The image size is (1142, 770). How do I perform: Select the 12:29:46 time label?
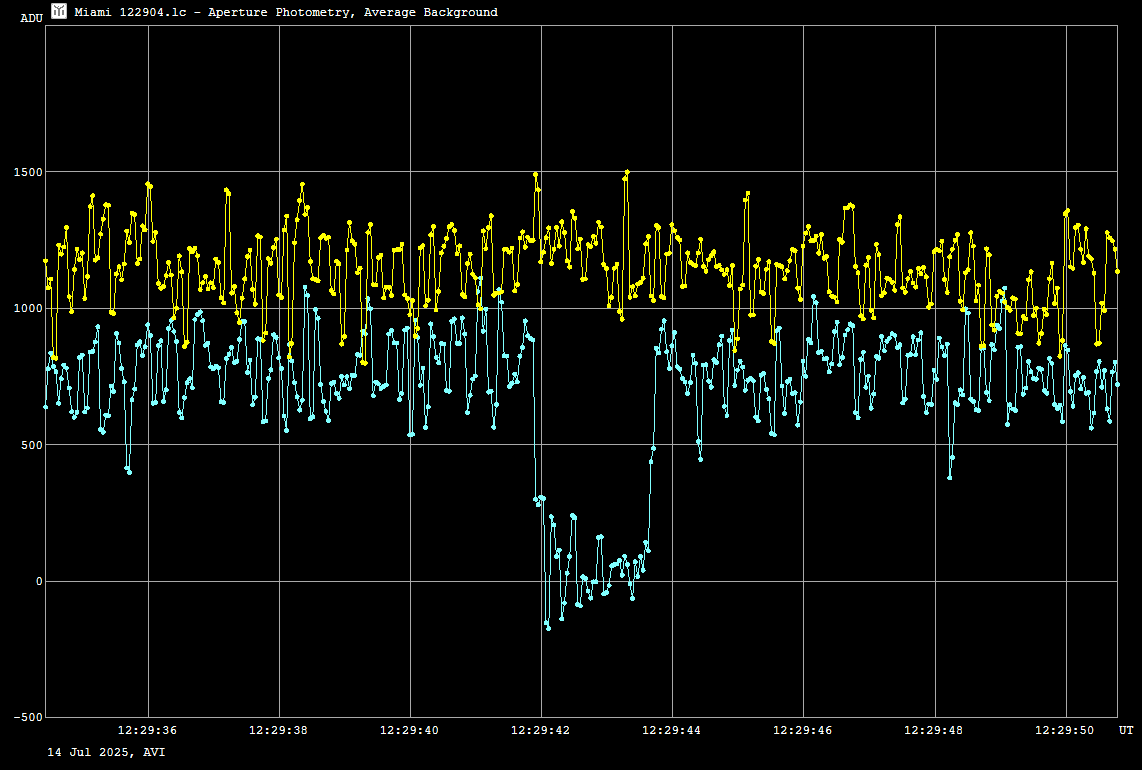pyautogui.click(x=803, y=731)
